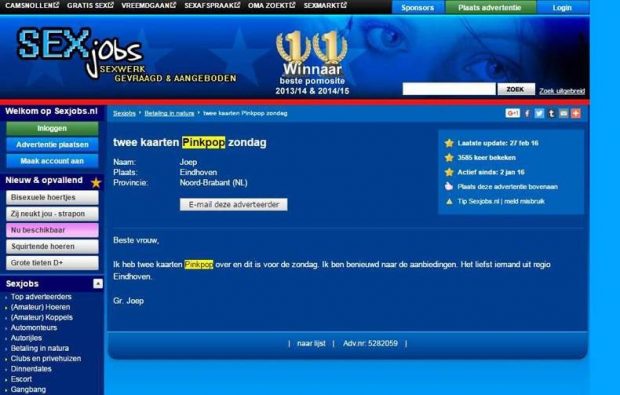Select Dinnerdates in the sidebar

[31, 369]
